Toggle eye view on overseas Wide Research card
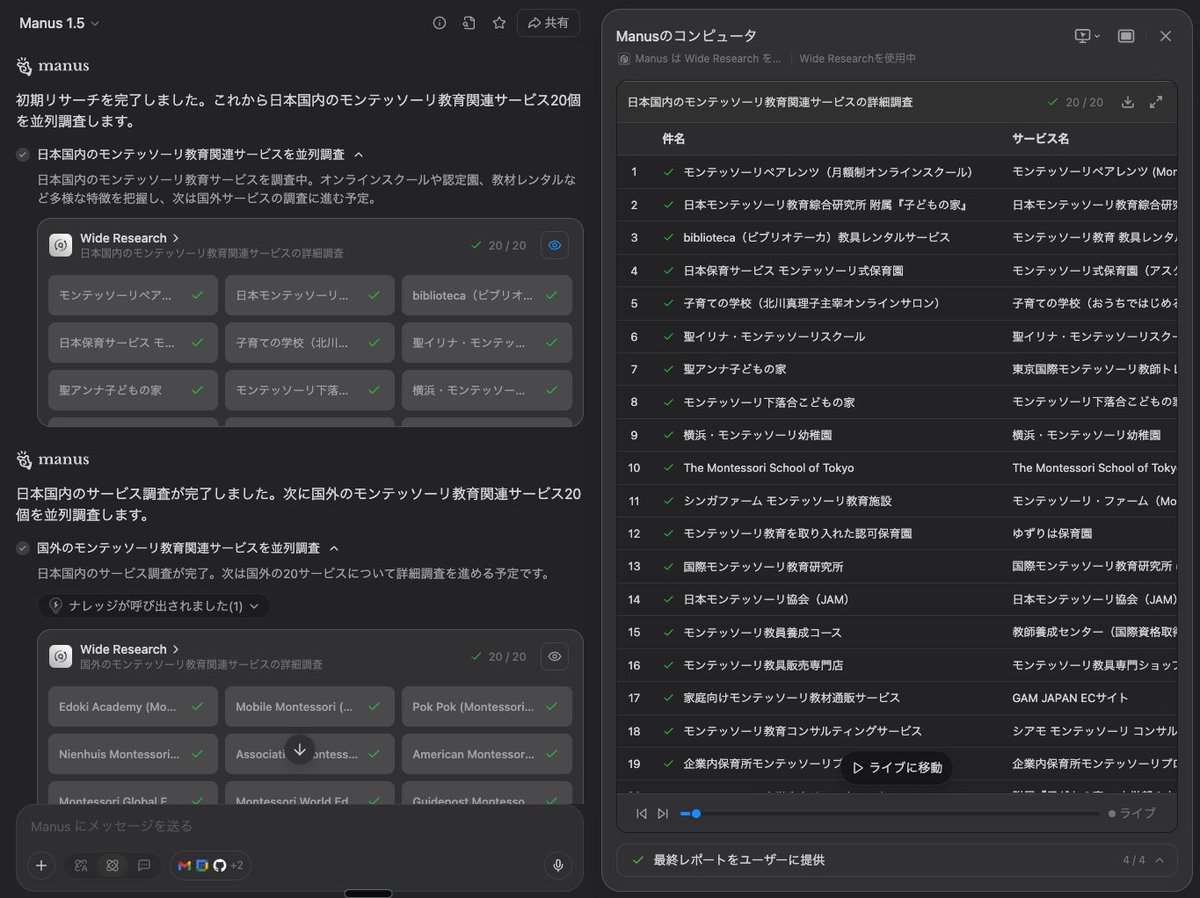Image resolution: width=1200 pixels, height=898 pixels. pyautogui.click(x=555, y=656)
